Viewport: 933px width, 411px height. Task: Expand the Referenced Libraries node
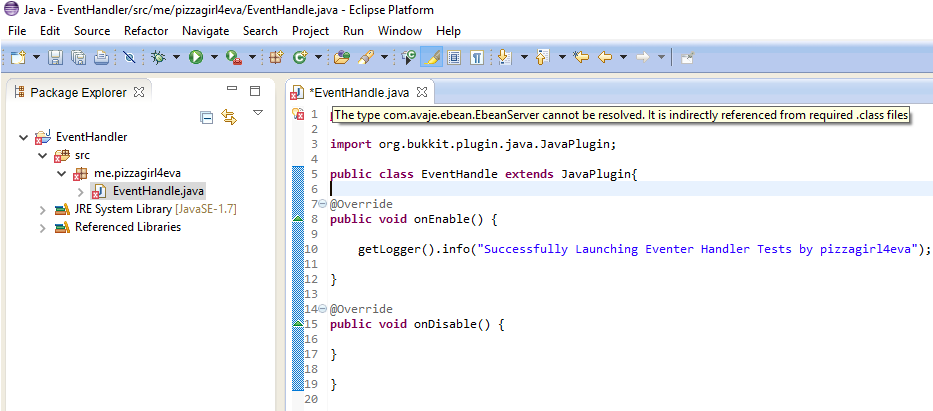pyautogui.click(x=42, y=228)
